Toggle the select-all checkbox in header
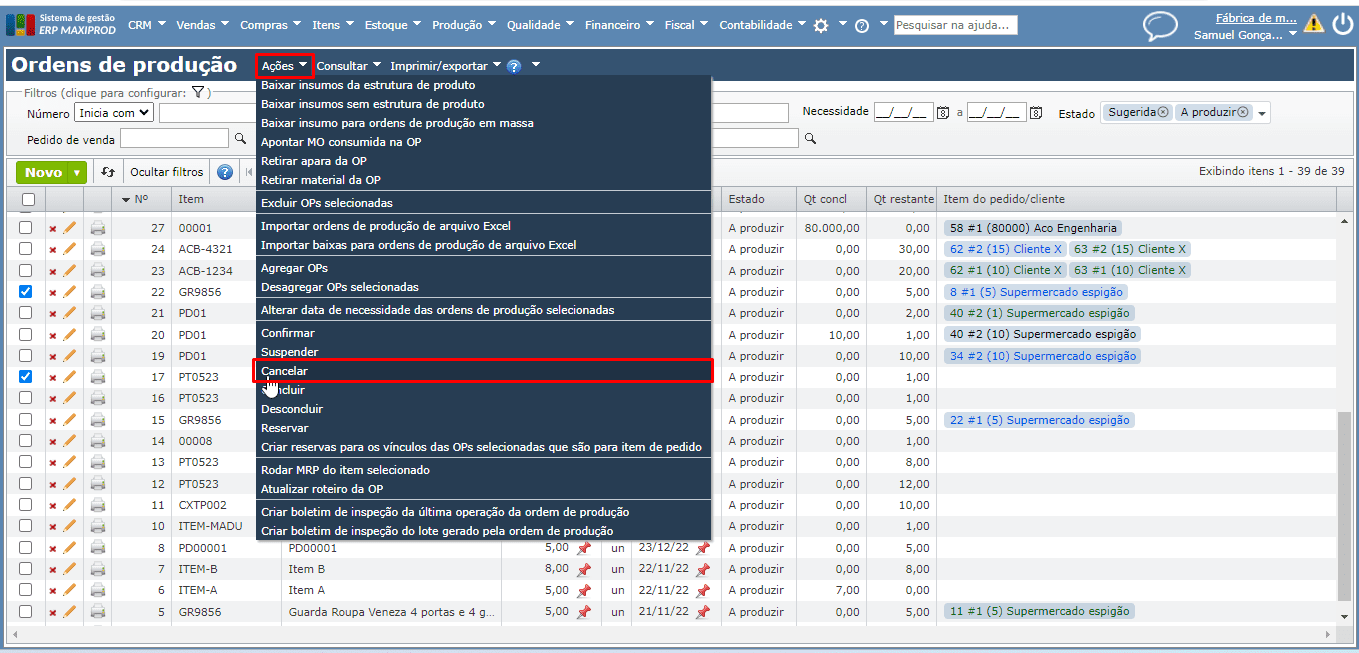The image size is (1359, 653). point(28,200)
